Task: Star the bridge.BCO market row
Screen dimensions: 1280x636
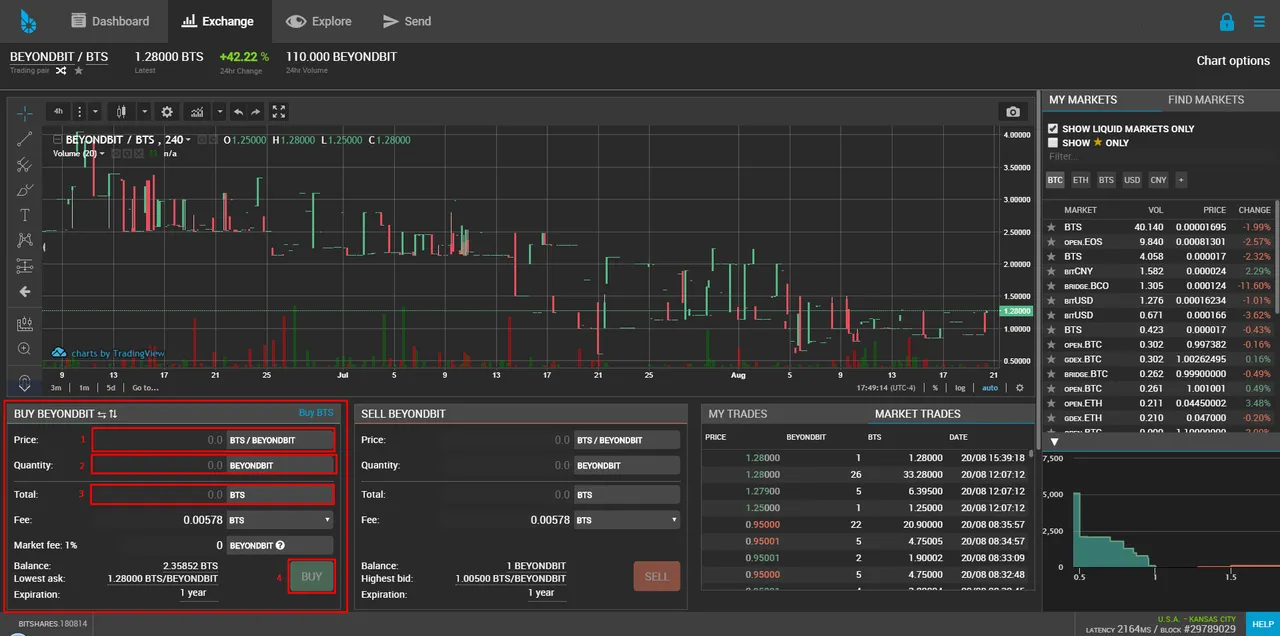Action: point(1051,286)
